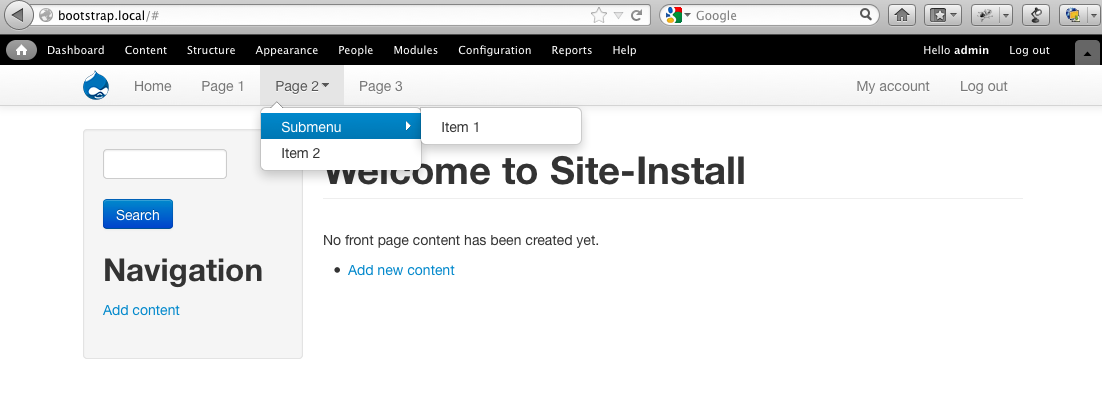This screenshot has width=1102, height=398.
Task: Open the Dashboard admin menu item
Action: [x=76, y=50]
